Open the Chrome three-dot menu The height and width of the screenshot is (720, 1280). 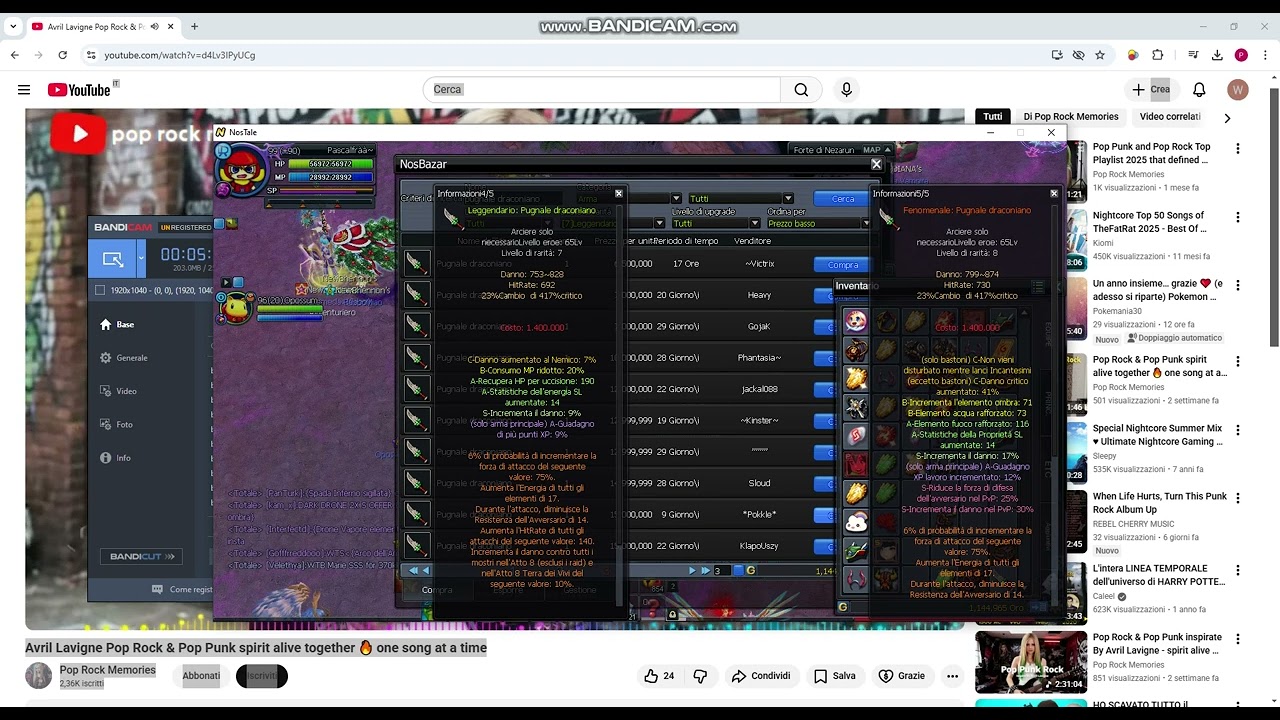point(1265,55)
